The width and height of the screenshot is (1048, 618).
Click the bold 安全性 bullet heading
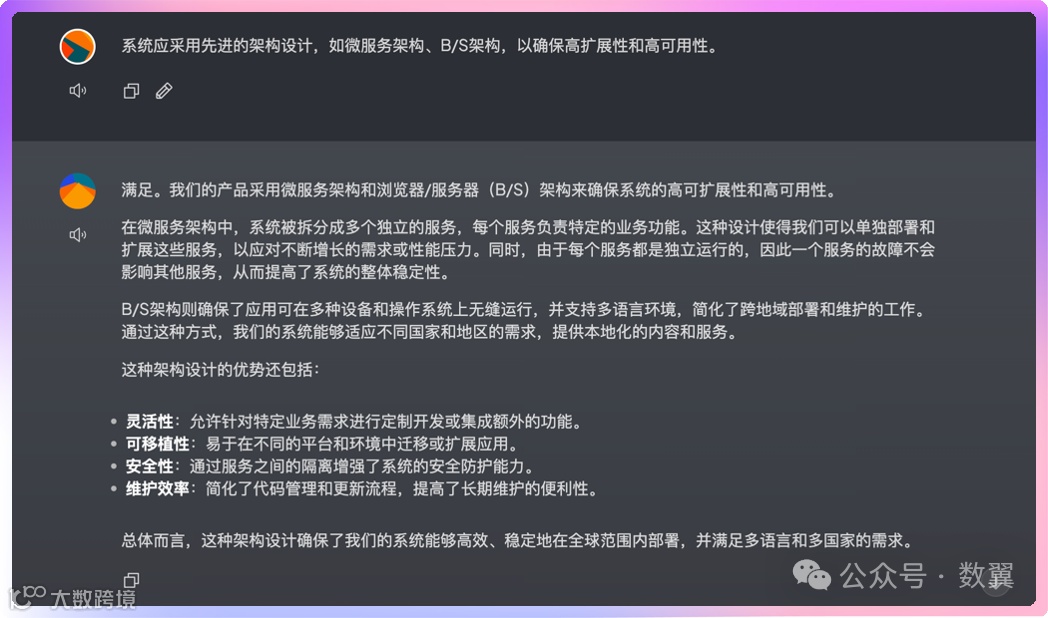pyautogui.click(x=149, y=466)
